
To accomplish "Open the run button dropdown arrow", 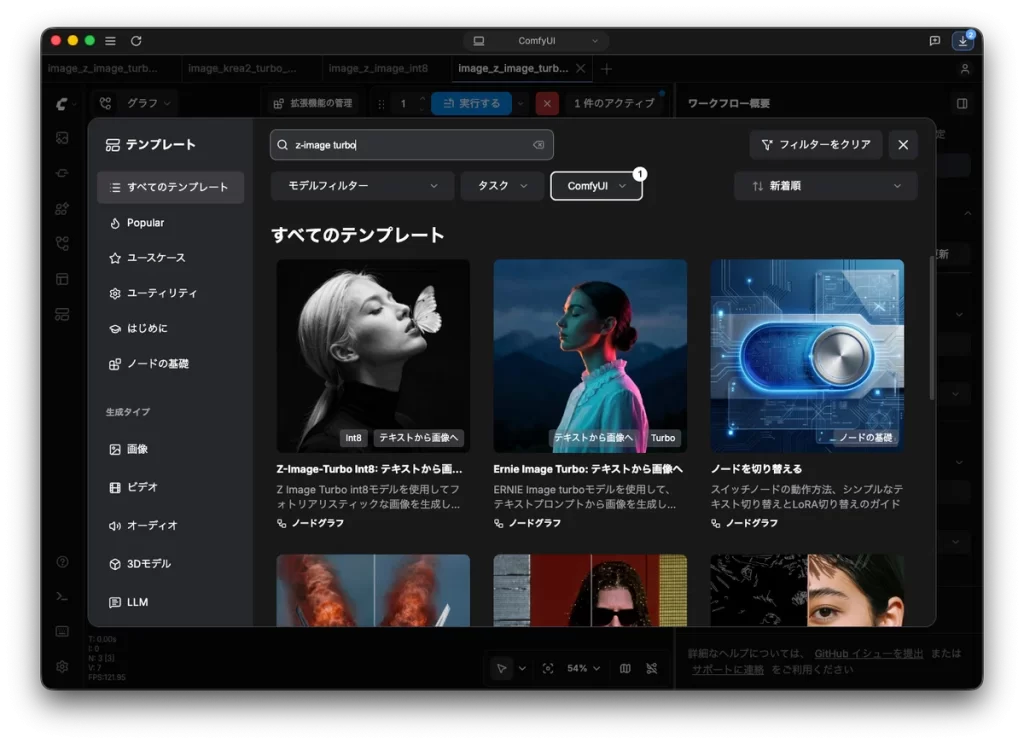I will pos(520,103).
